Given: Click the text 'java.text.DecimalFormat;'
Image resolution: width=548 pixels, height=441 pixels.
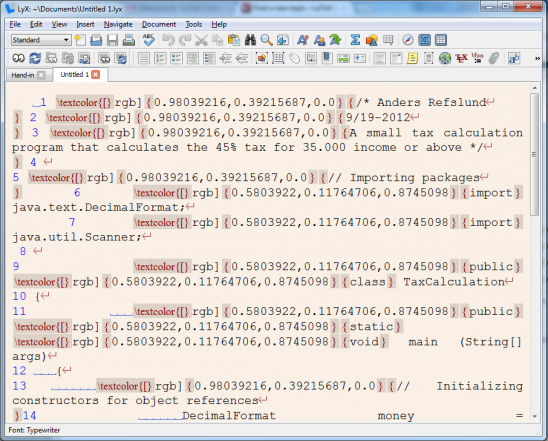Looking at the screenshot, I should (x=98, y=207).
